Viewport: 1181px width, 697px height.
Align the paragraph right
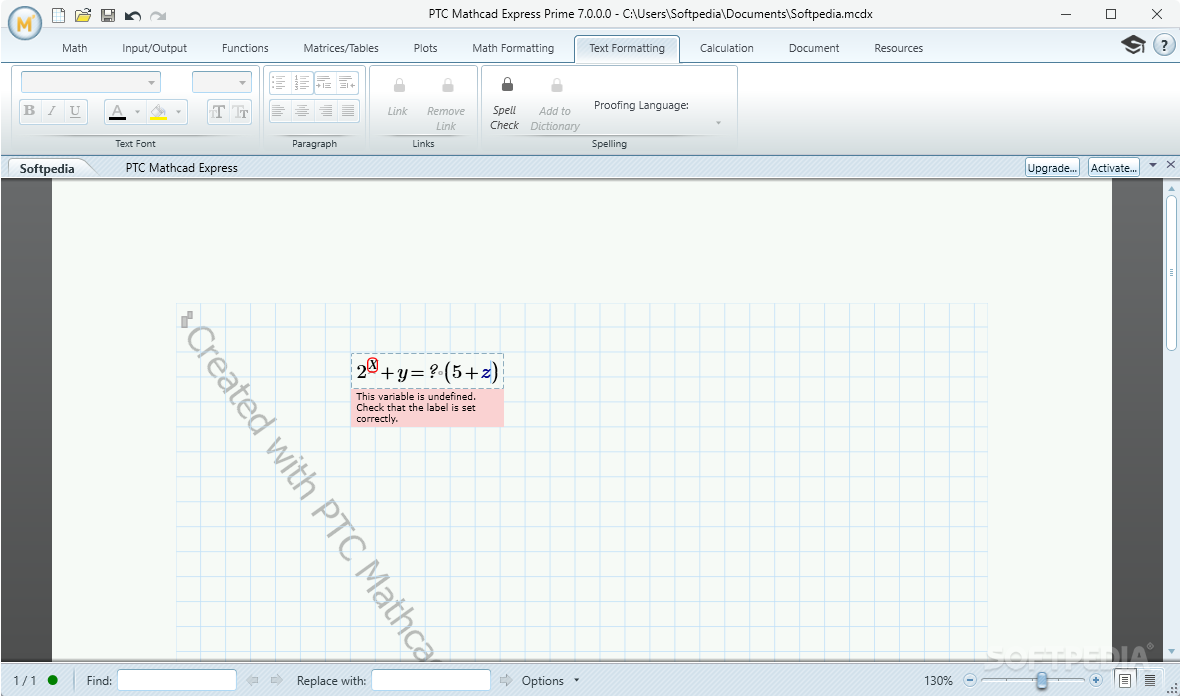325,112
